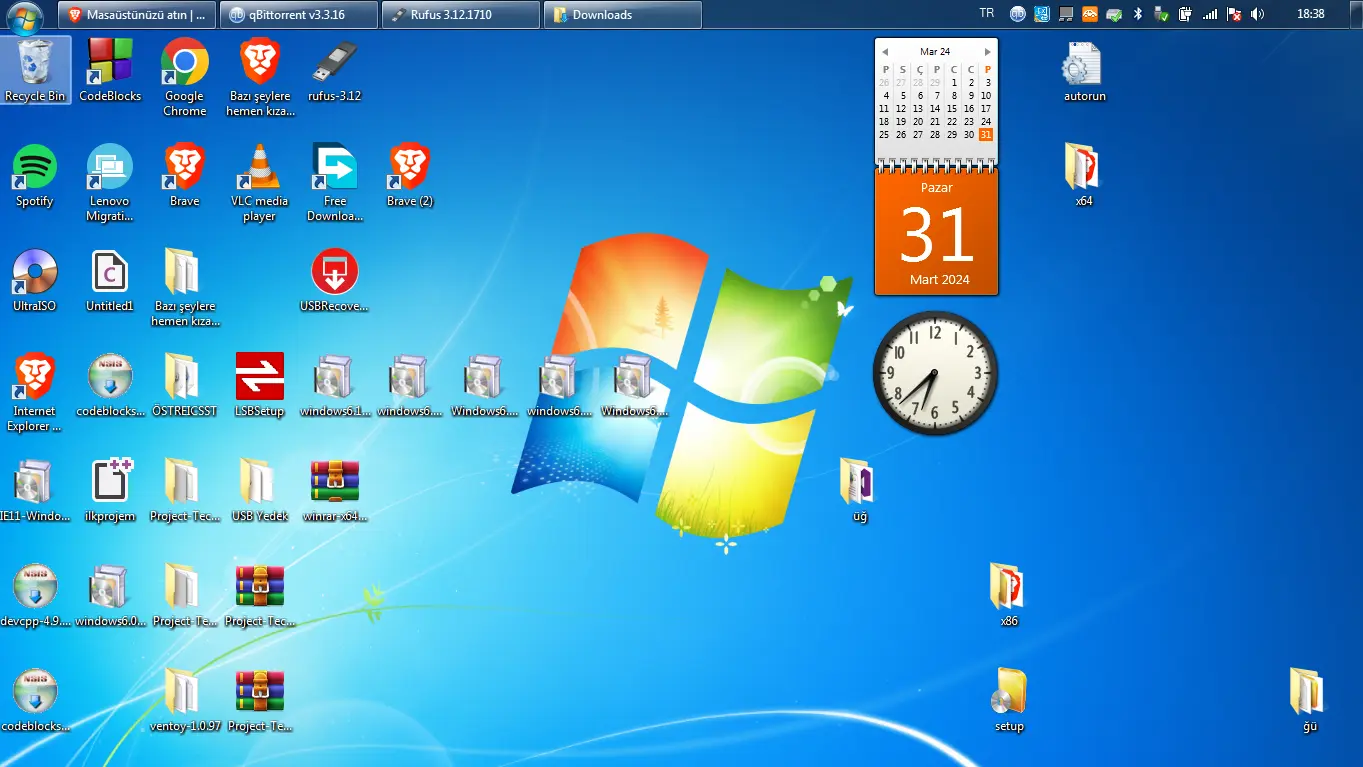Select highlighted date 31 in mini calendar
Screen dimensions: 1363x767
pos(986,135)
